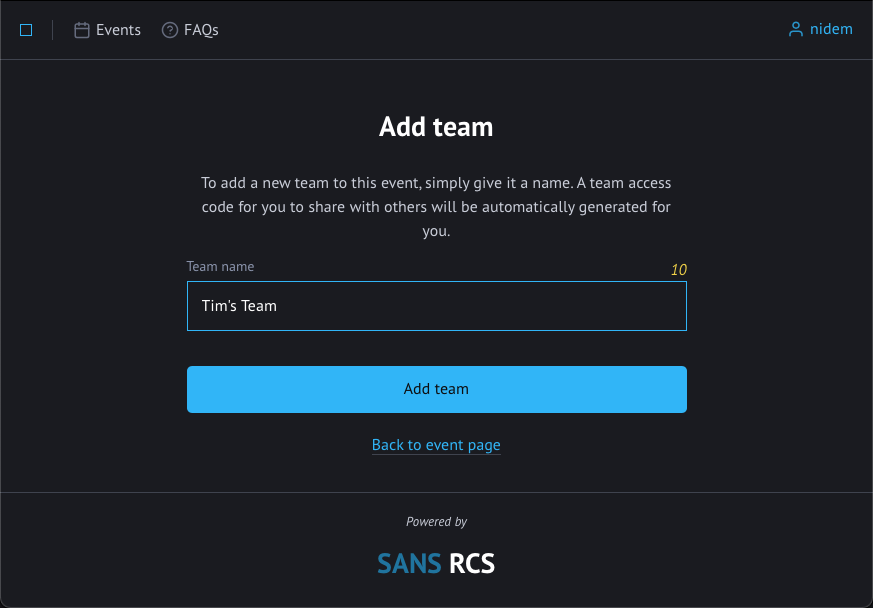Click the team access code description paragraph
Viewport: 873px width, 608px height.
point(436,207)
